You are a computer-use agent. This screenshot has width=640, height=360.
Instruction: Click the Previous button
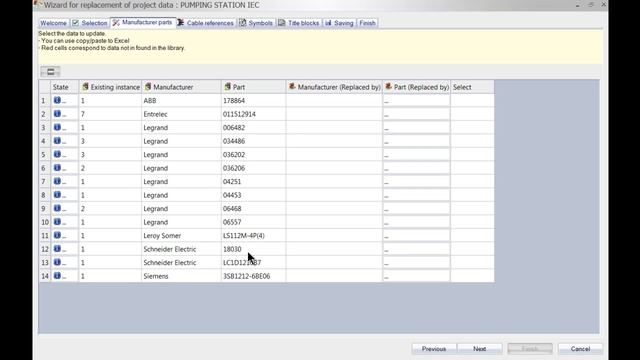point(434,349)
